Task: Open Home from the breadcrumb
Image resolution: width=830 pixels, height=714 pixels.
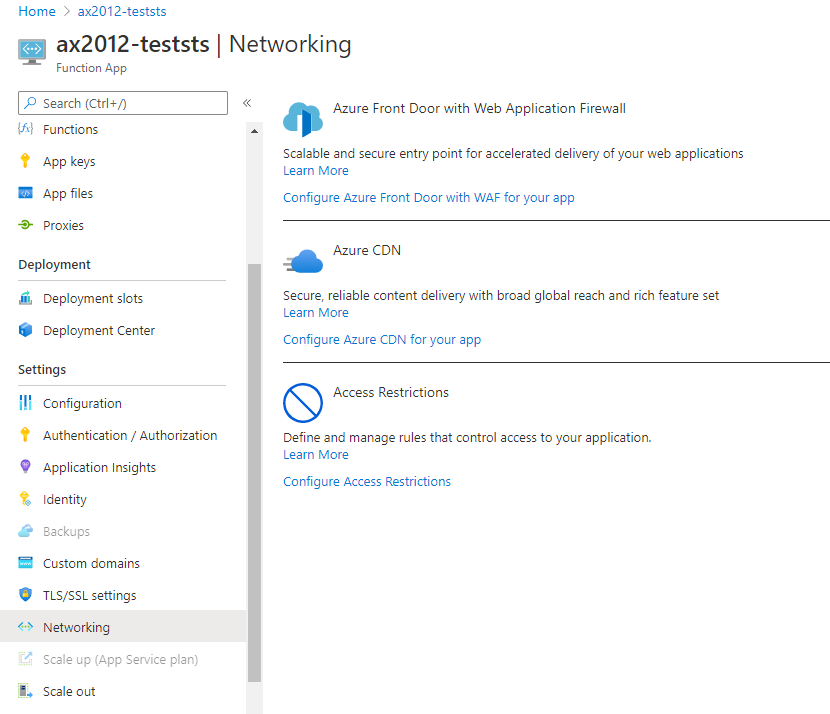Action: coord(37,11)
